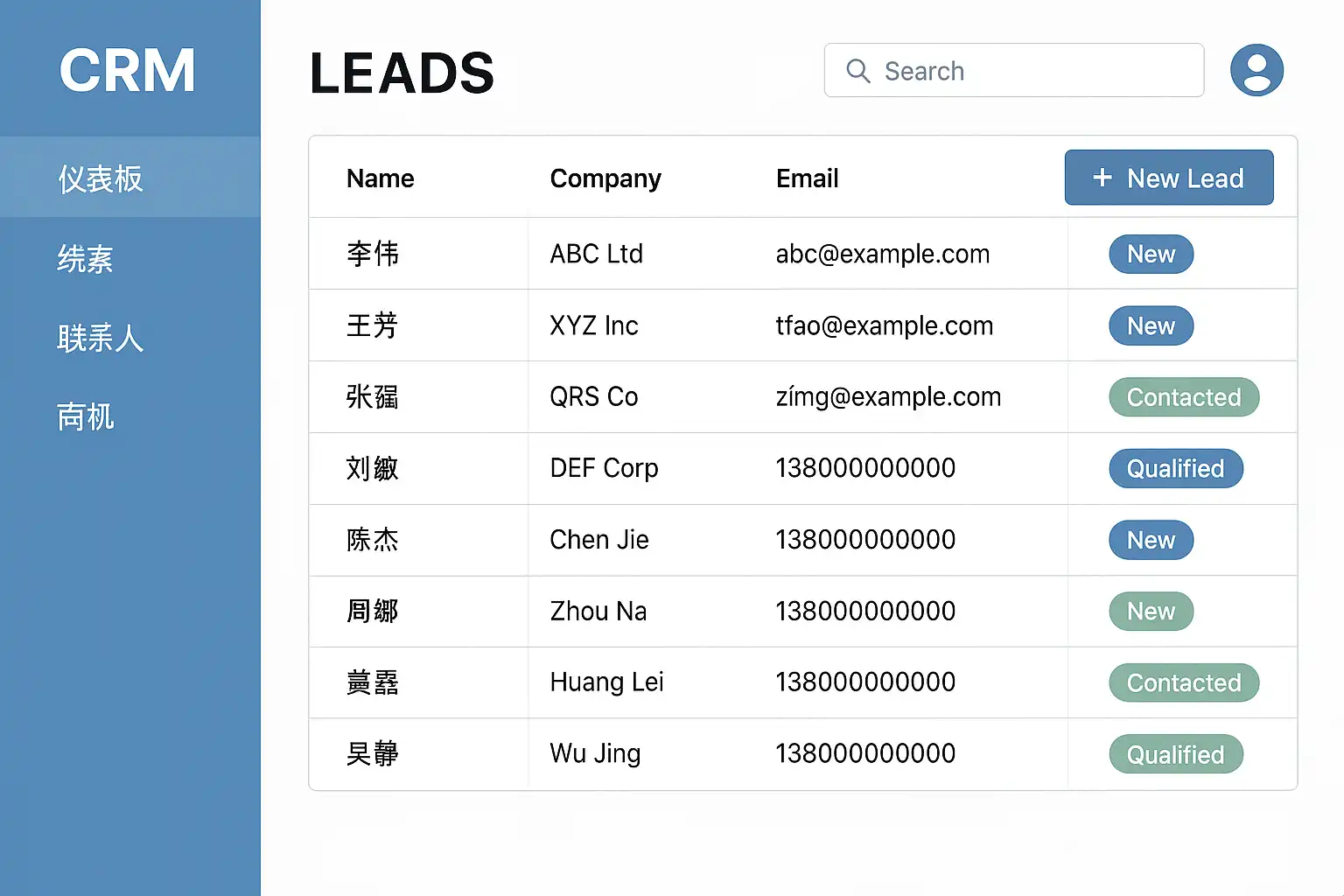Click the Chinese name in Wu Jing row

pyautogui.click(x=373, y=753)
